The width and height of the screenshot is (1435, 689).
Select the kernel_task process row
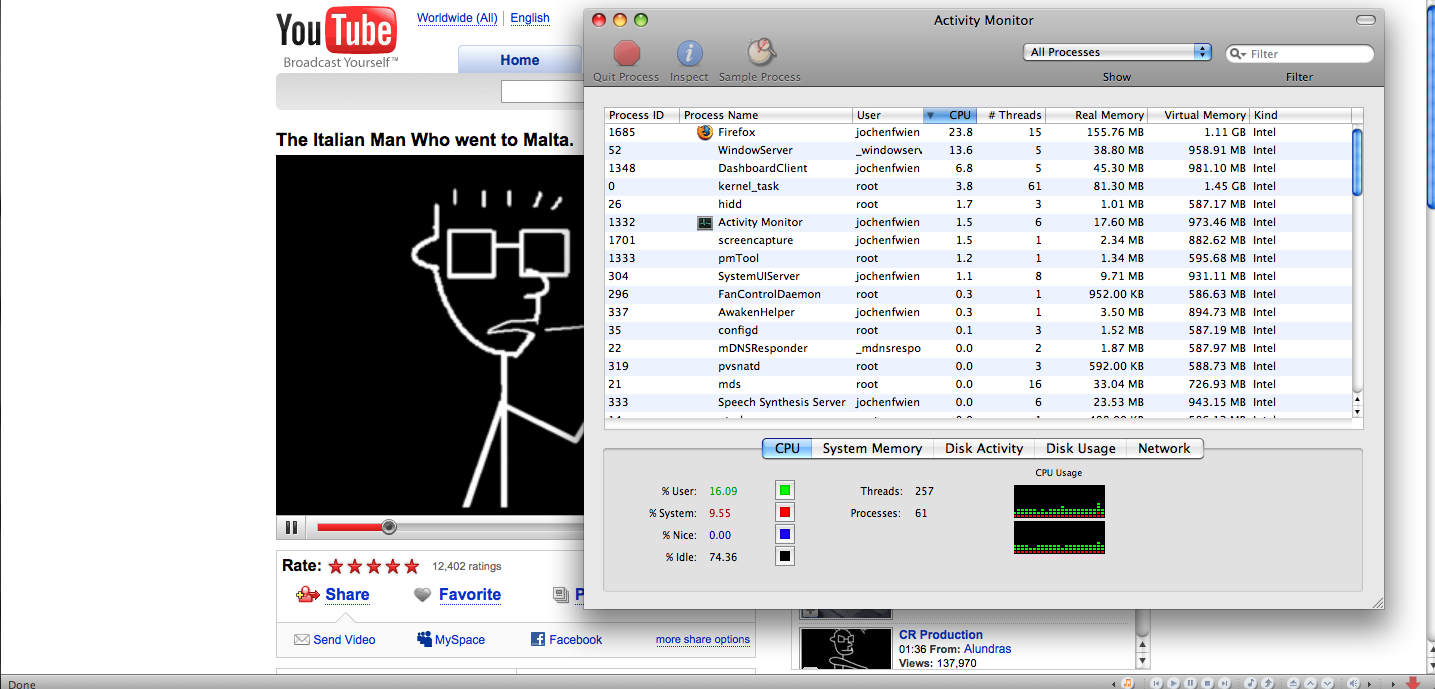point(978,186)
